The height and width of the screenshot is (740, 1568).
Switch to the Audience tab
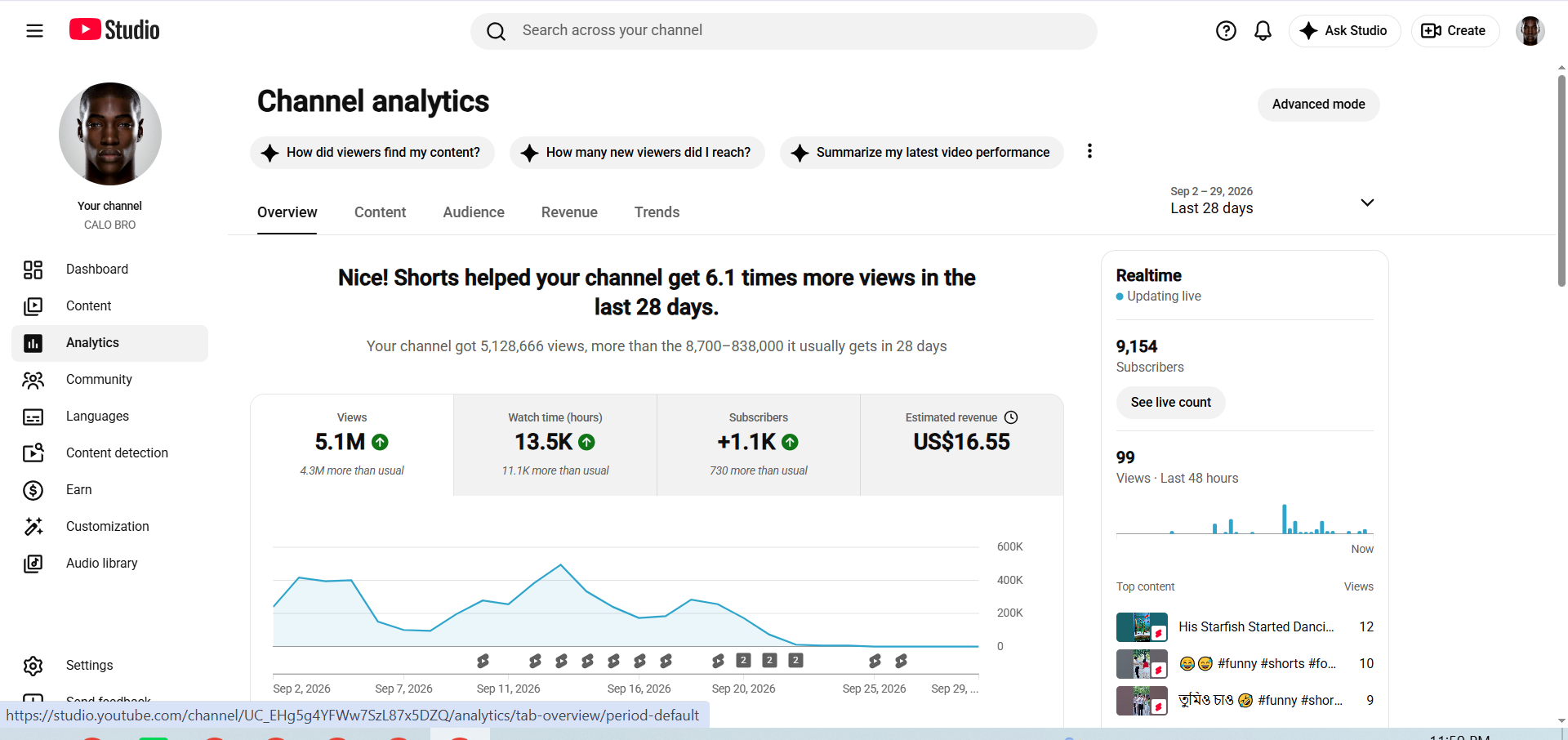pos(474,212)
